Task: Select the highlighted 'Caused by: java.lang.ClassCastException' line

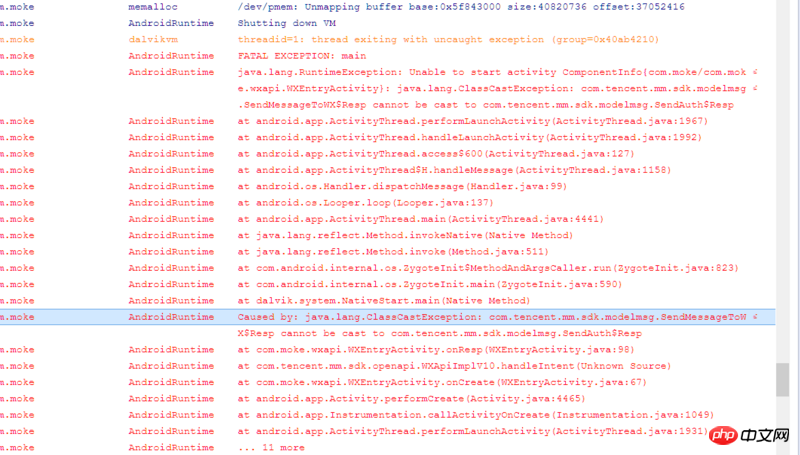Action: [388, 317]
